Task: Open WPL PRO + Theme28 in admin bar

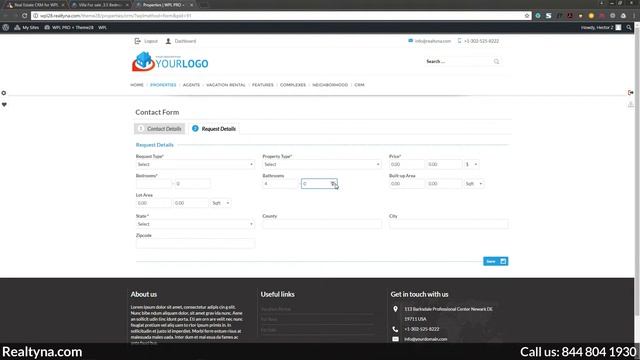Action: (x=69, y=27)
